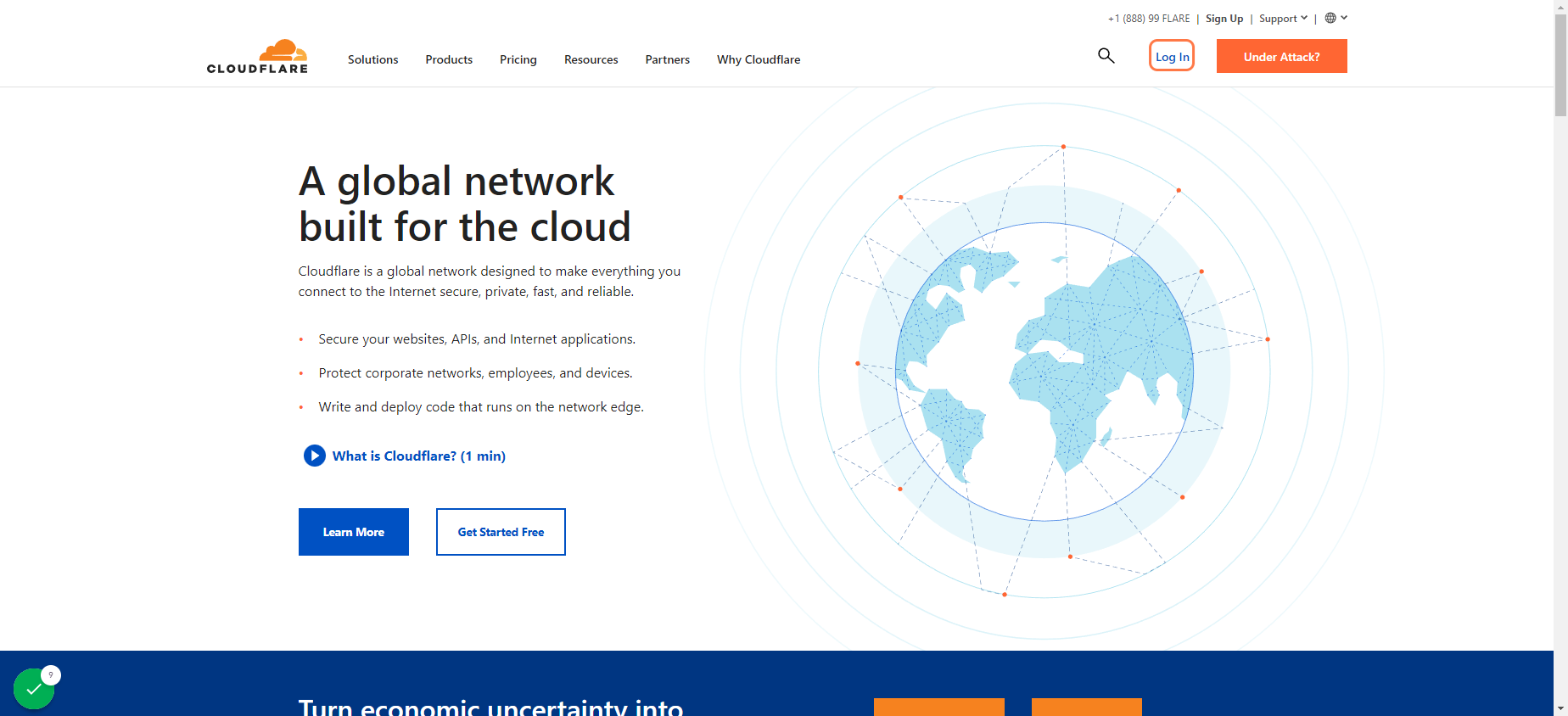1568x716 pixels.
Task: Click the globe network illustration
Action: pyautogui.click(x=1044, y=371)
